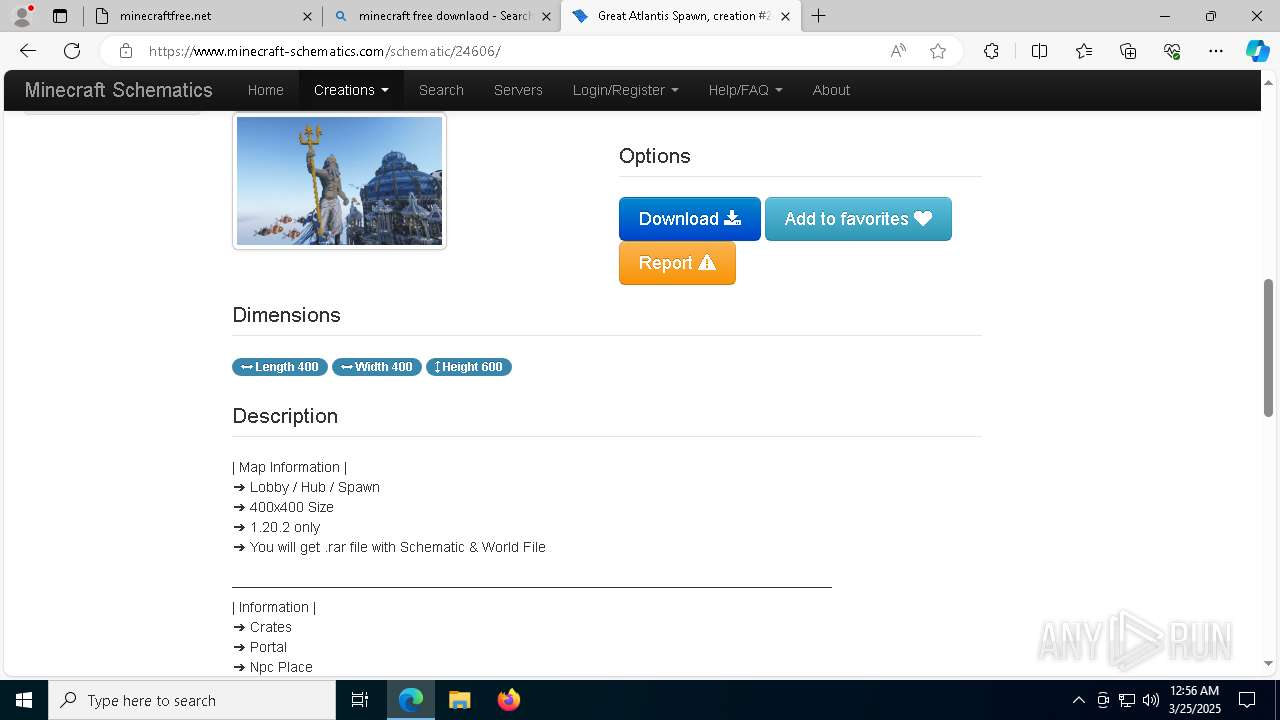Show hidden system tray icons
The image size is (1280, 720).
pyautogui.click(x=1078, y=700)
